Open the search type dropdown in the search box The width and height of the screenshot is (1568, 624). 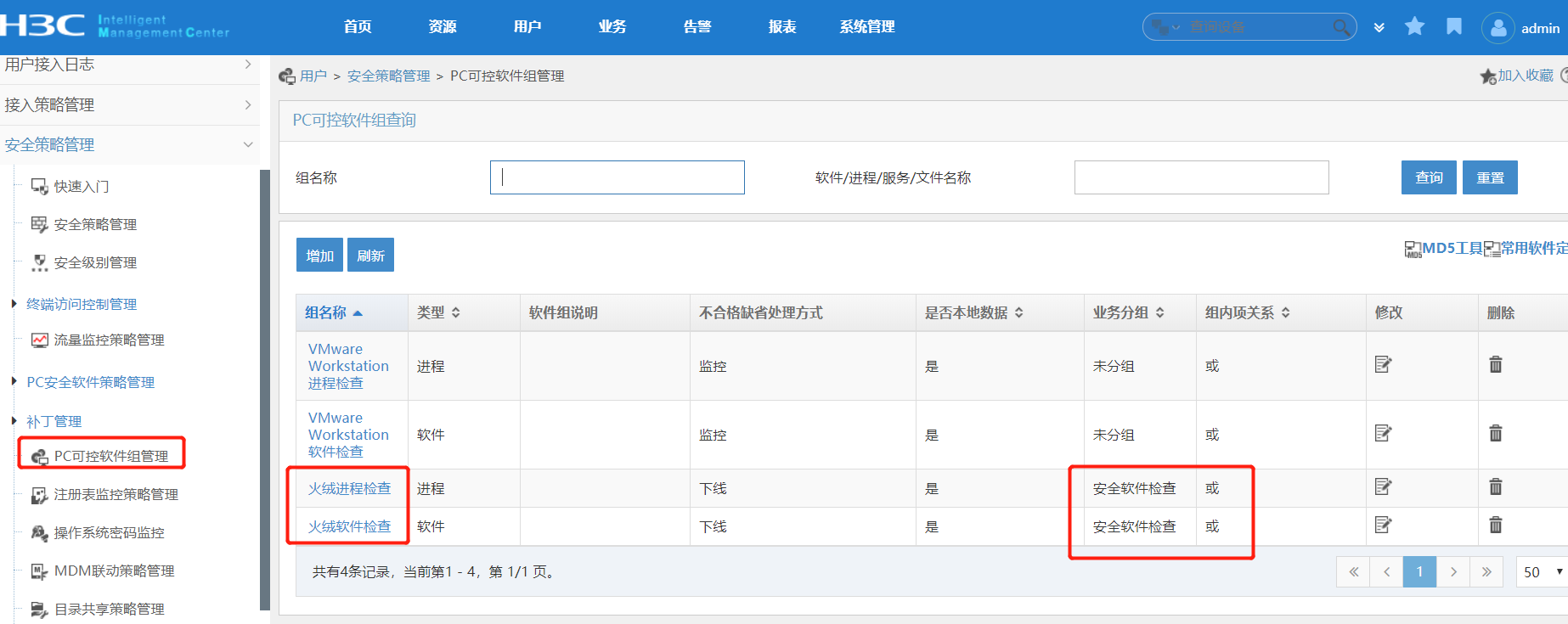coord(1166,27)
